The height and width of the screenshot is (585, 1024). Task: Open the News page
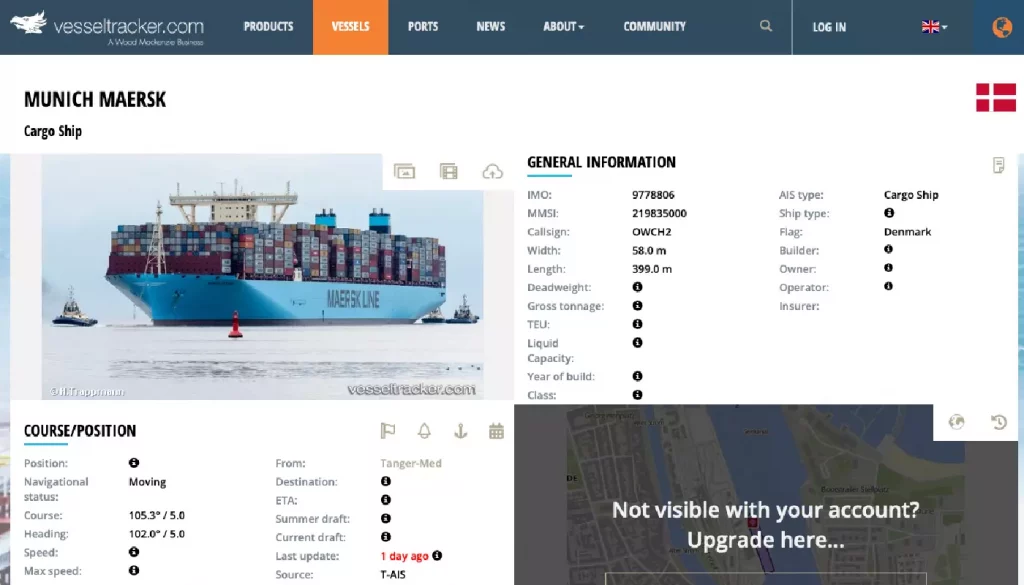tap(490, 27)
